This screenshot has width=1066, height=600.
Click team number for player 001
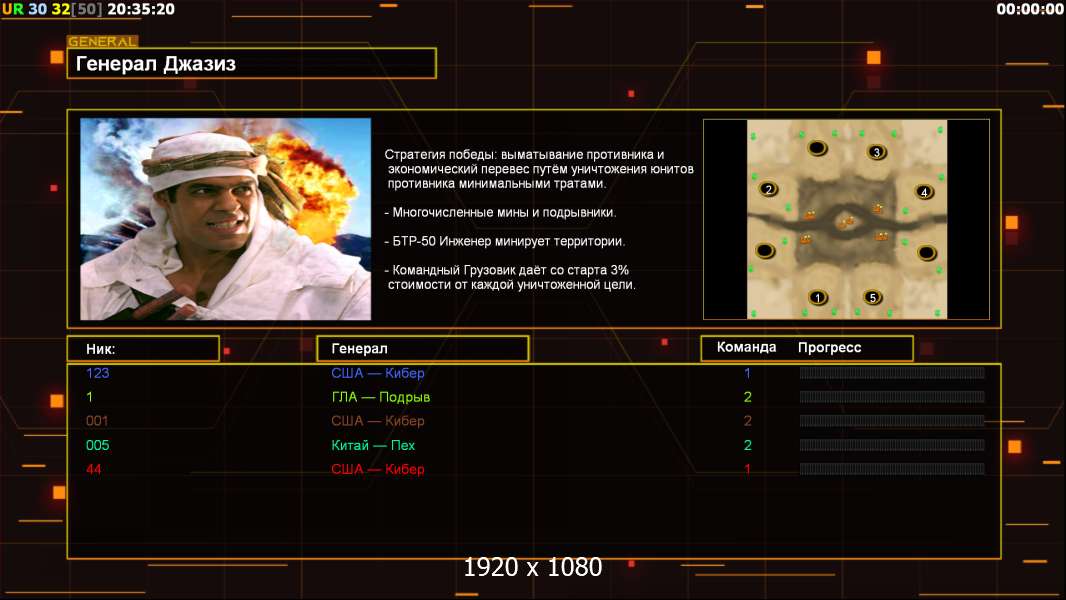(x=747, y=421)
